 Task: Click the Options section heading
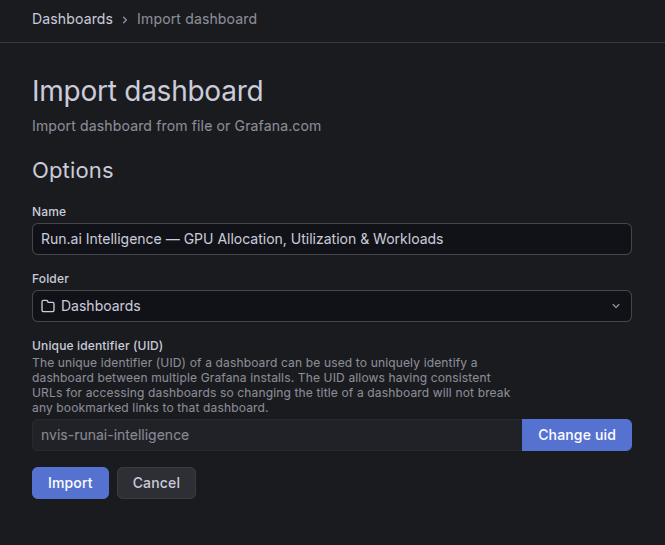73,170
